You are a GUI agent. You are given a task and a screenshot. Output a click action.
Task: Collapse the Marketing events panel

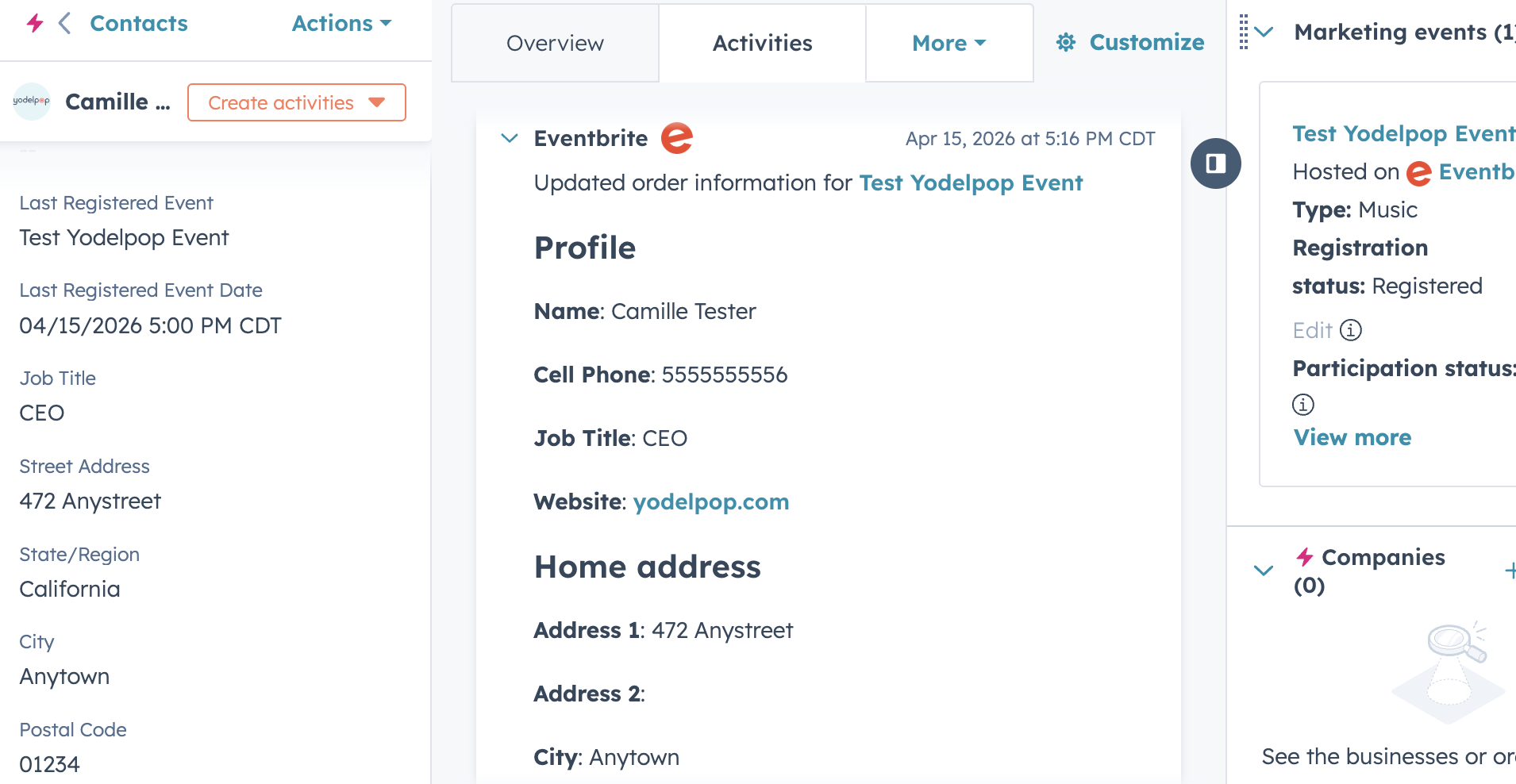point(1264,33)
